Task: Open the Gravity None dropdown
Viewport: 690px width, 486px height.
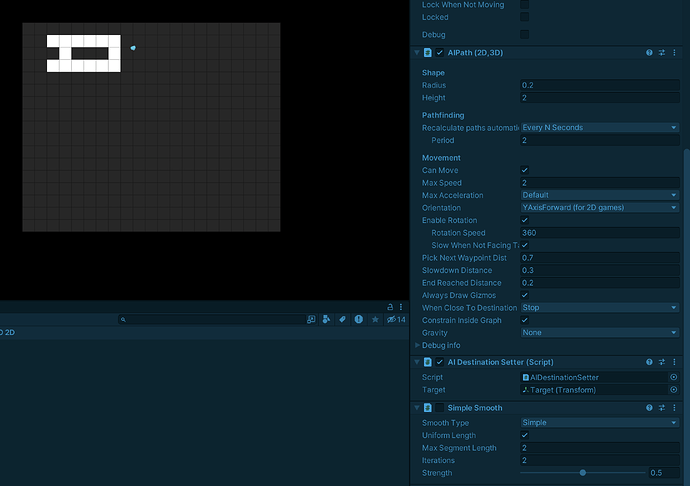Action: pyautogui.click(x=599, y=333)
